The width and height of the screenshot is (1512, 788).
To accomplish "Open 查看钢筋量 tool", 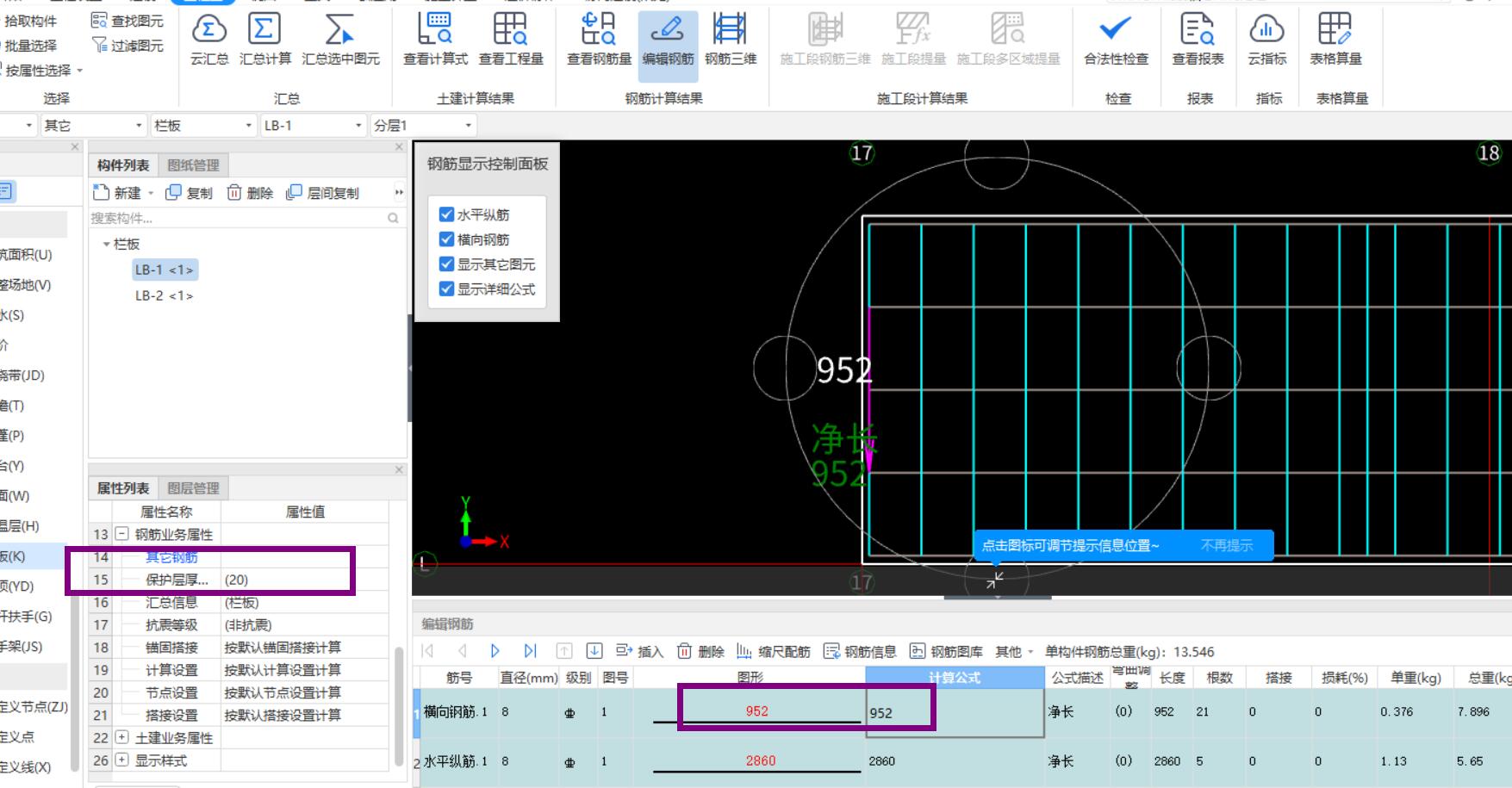I will tap(599, 40).
